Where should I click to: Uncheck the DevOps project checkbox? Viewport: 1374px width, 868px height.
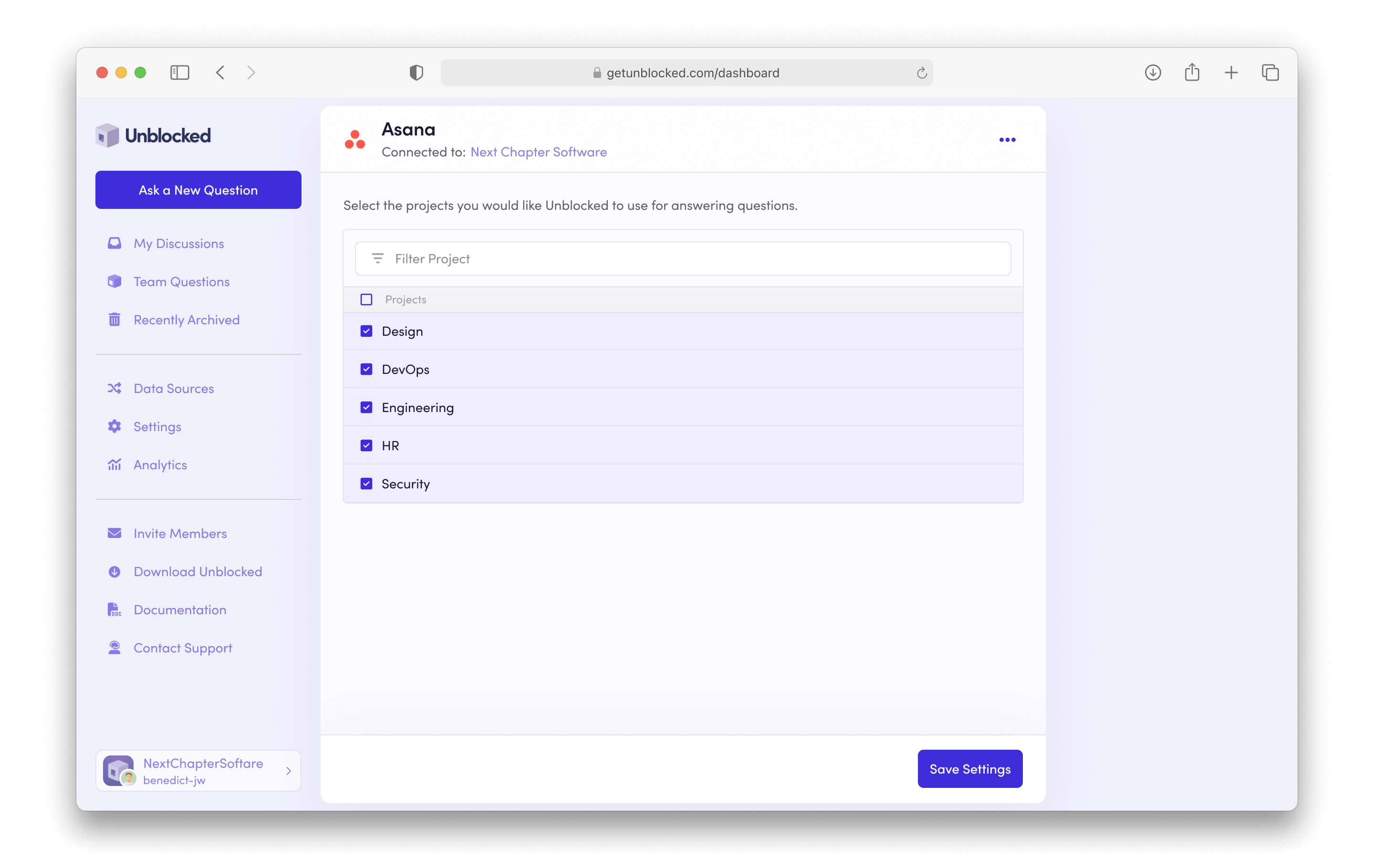click(x=366, y=370)
